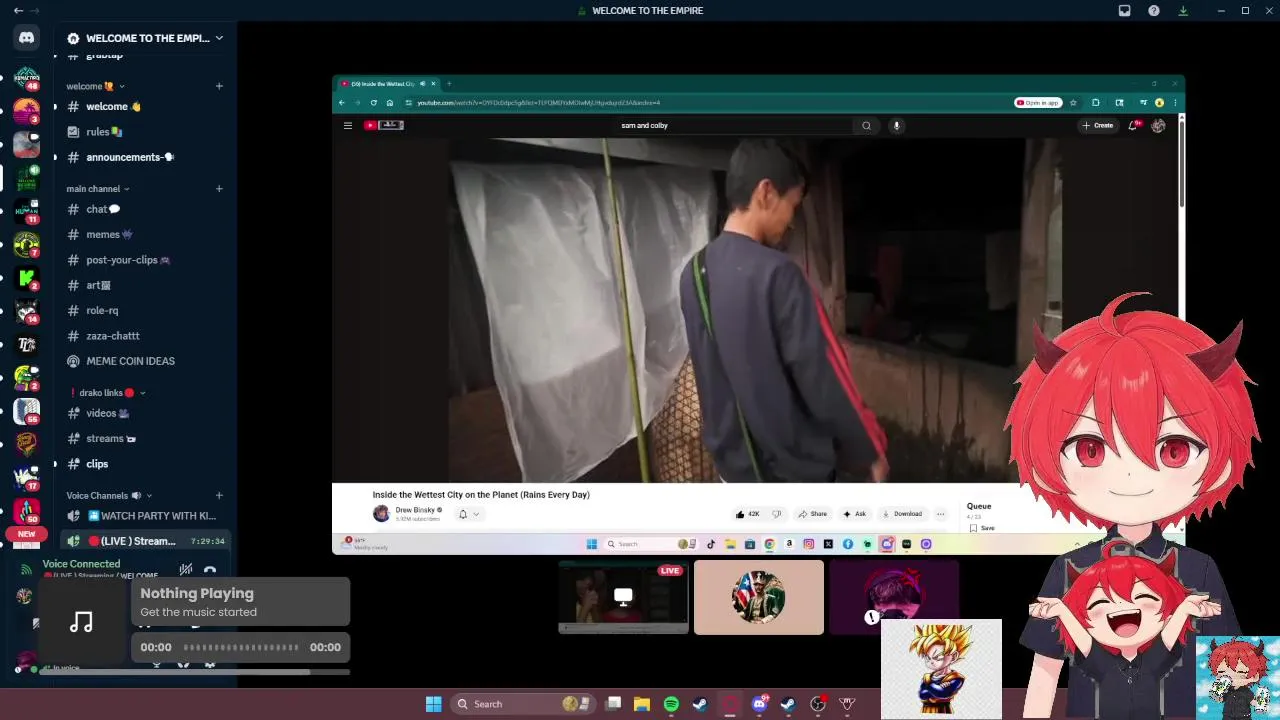Bookmark page with the star icon
This screenshot has height=720, width=1280.
tap(1073, 102)
